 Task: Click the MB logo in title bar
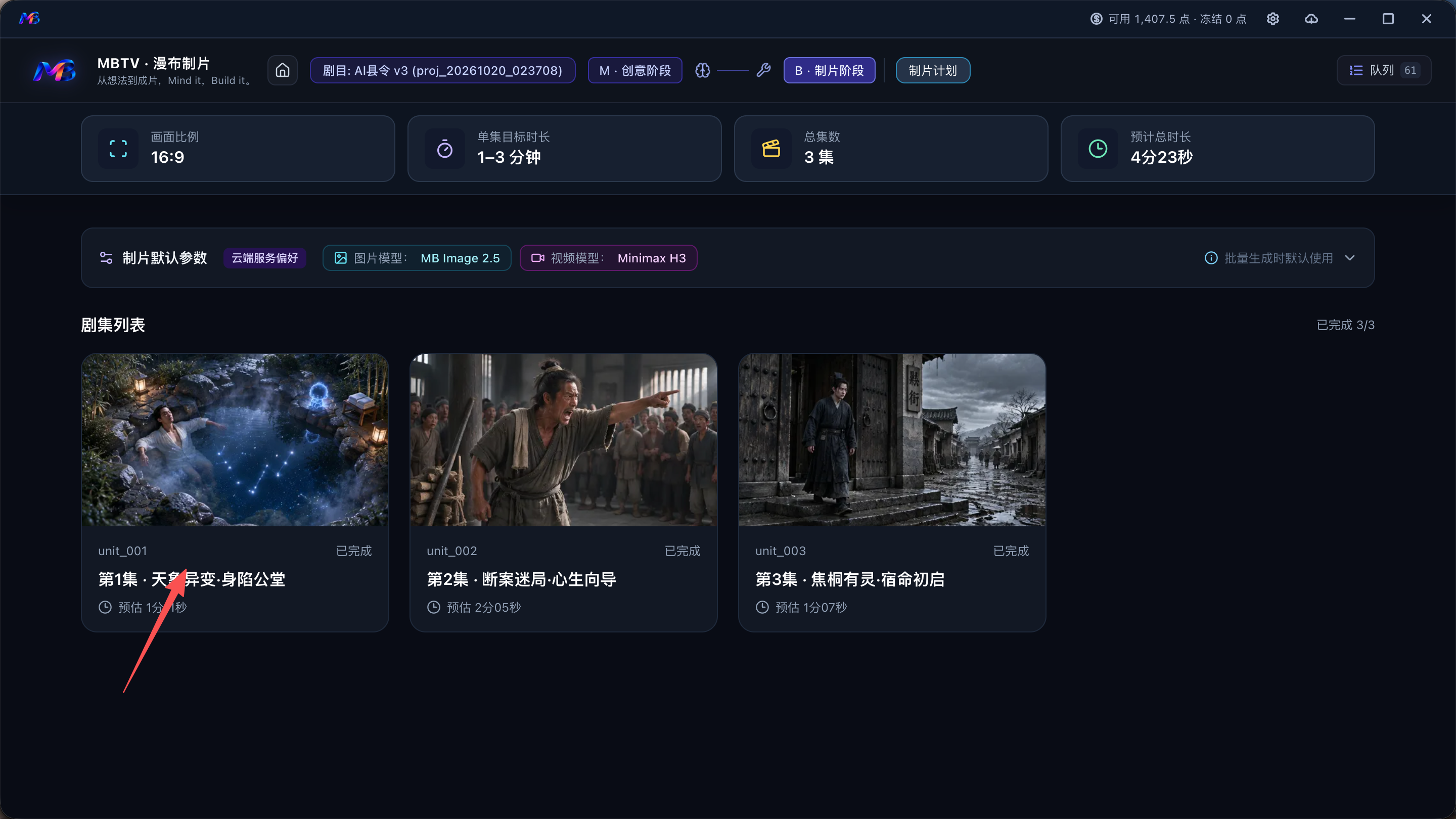(x=29, y=19)
